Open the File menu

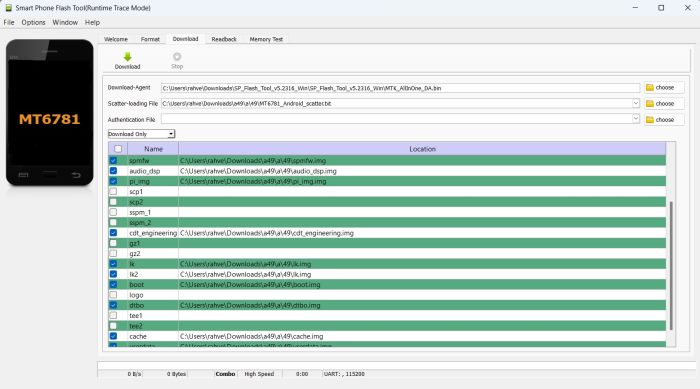coord(9,22)
